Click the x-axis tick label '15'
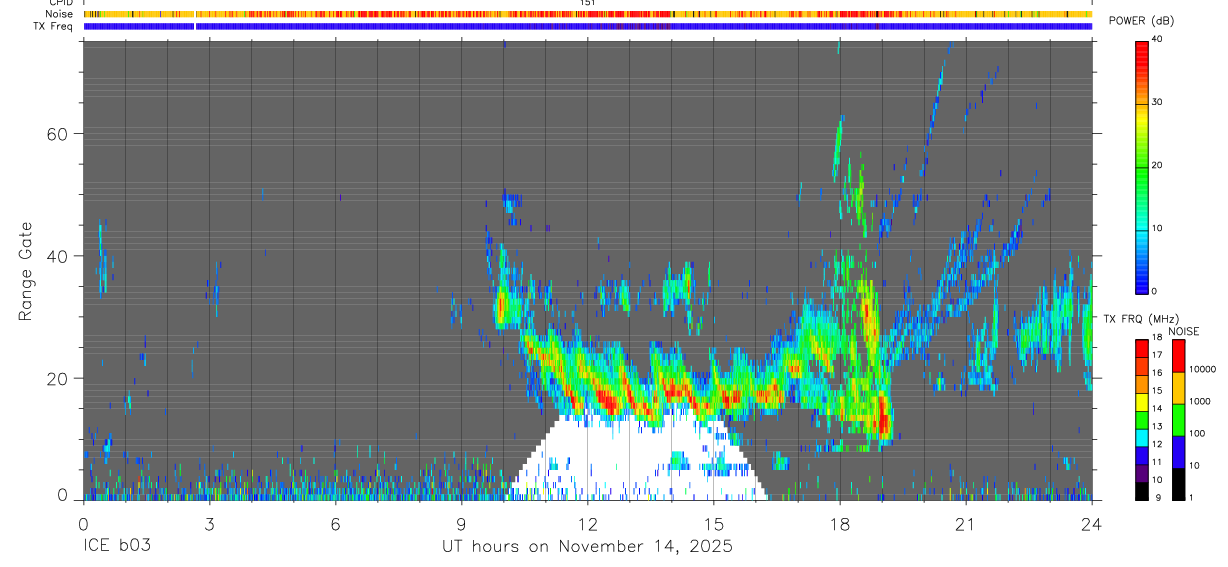Image resolution: width=1228 pixels, height=567 pixels. 714,524
